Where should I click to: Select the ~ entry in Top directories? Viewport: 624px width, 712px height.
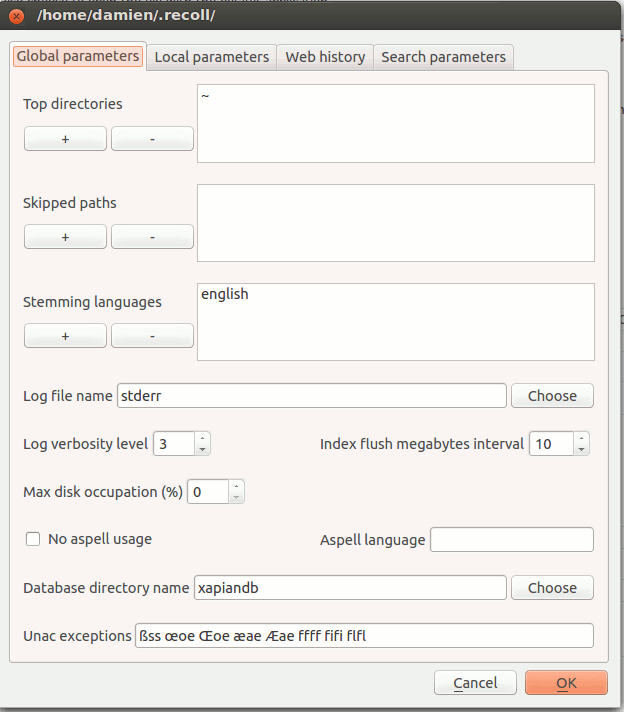point(205,96)
